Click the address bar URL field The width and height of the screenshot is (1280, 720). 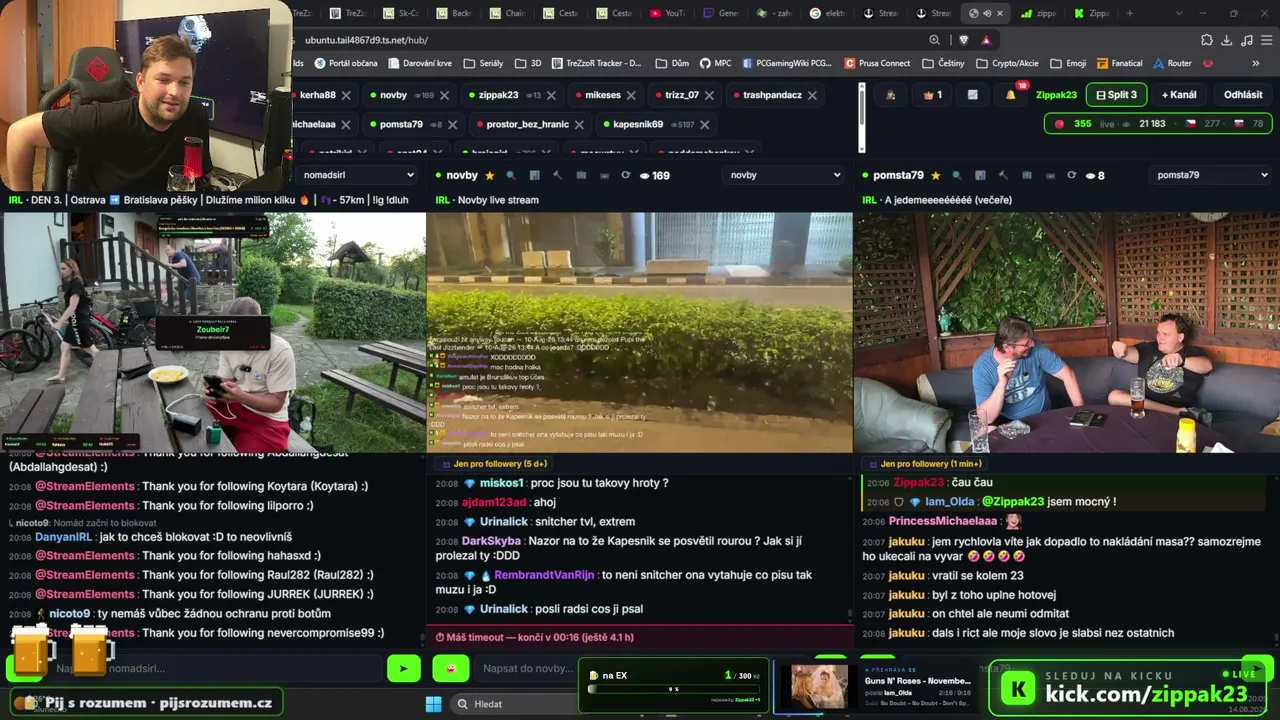(x=610, y=40)
